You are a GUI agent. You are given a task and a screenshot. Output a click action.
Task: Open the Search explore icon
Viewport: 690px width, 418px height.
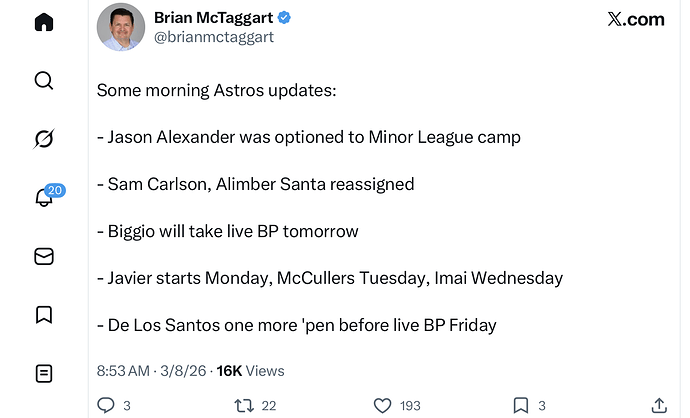[x=44, y=80]
